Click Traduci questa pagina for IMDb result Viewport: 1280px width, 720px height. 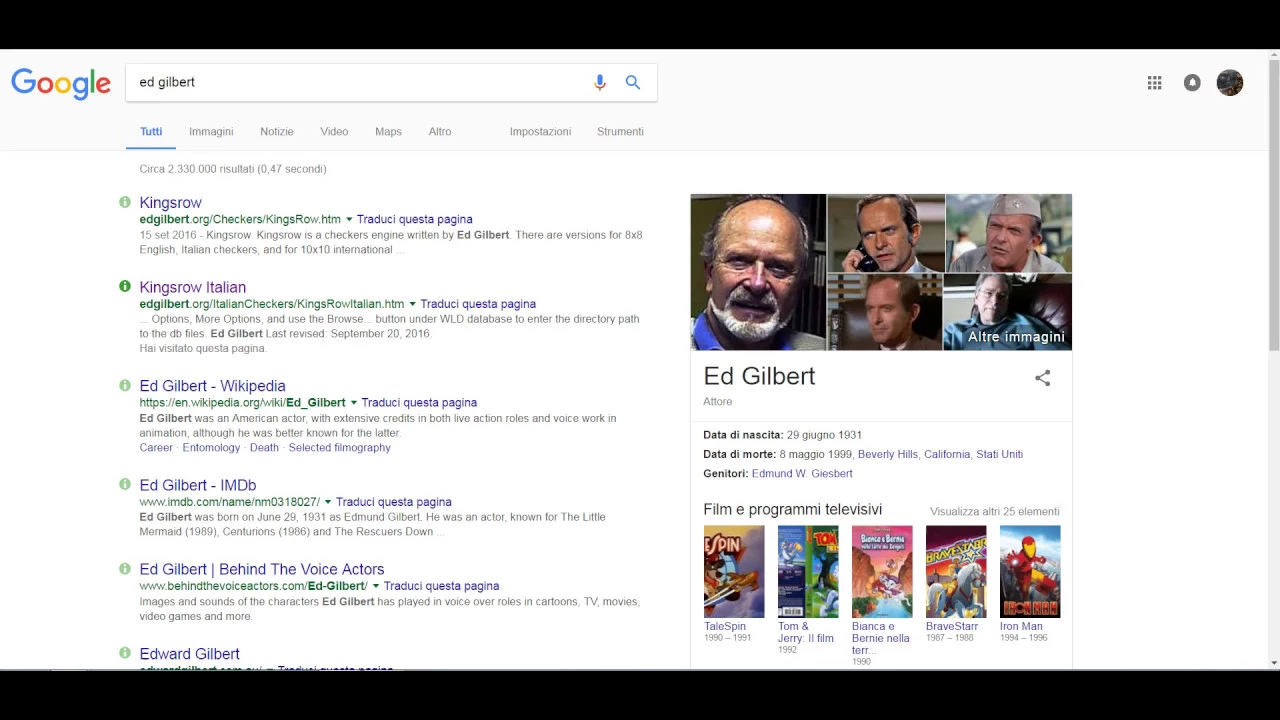click(394, 502)
